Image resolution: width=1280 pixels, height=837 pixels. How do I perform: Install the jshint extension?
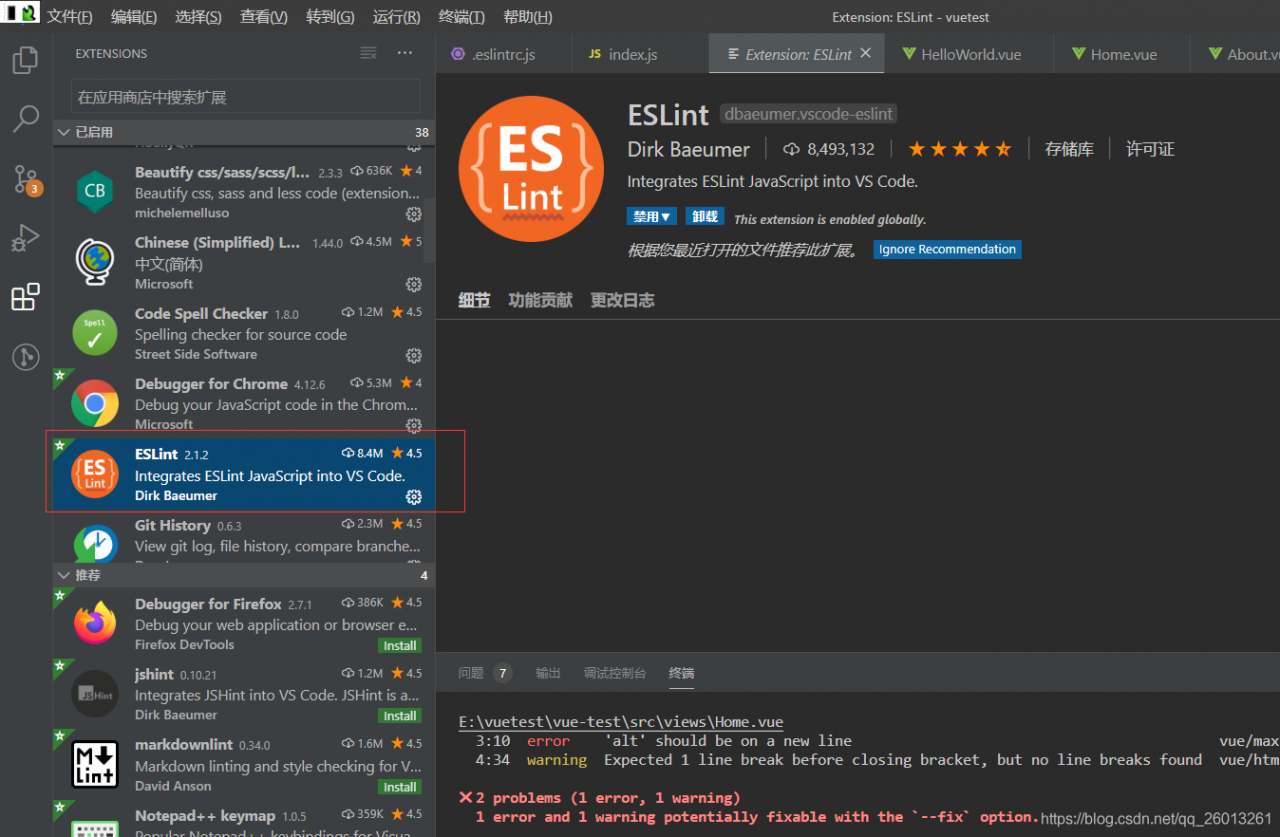coord(399,715)
